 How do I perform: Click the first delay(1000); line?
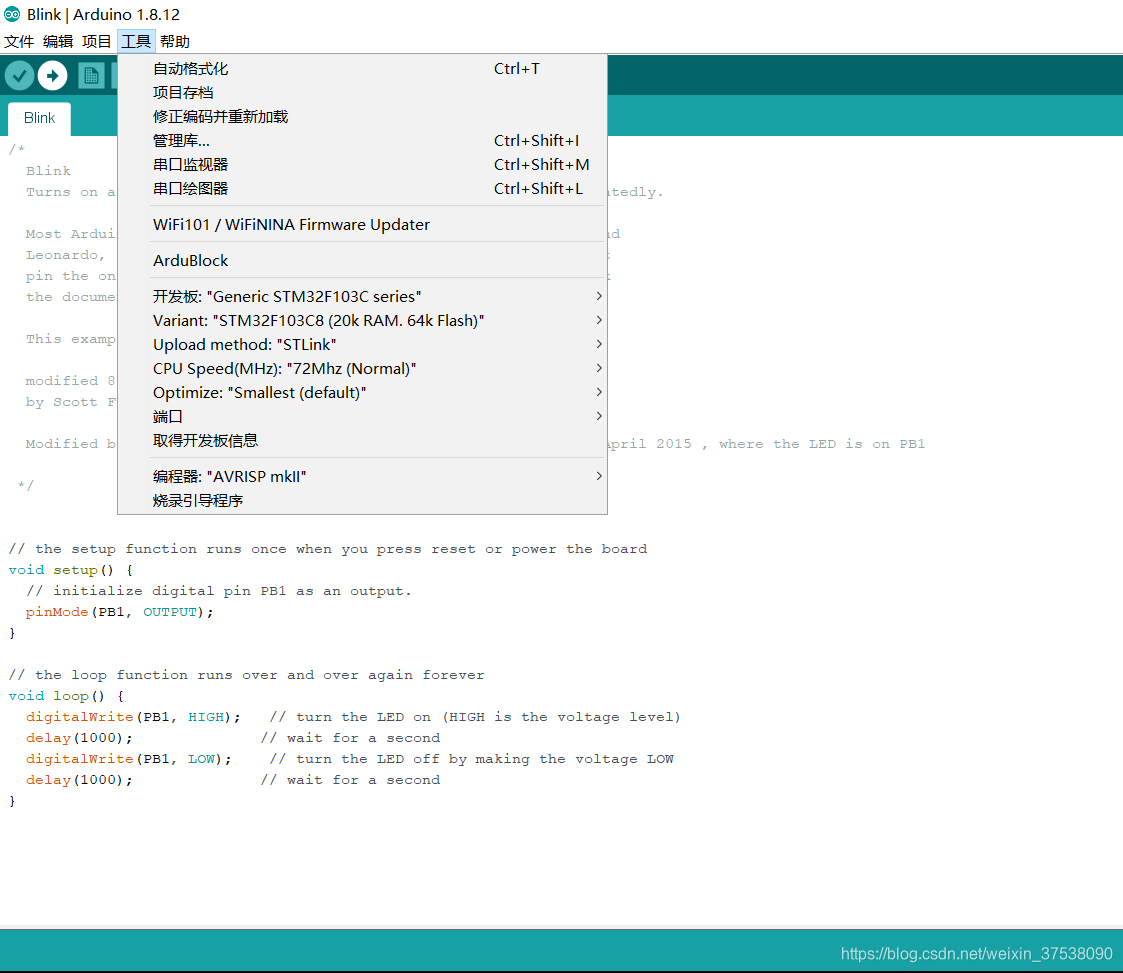pos(79,738)
